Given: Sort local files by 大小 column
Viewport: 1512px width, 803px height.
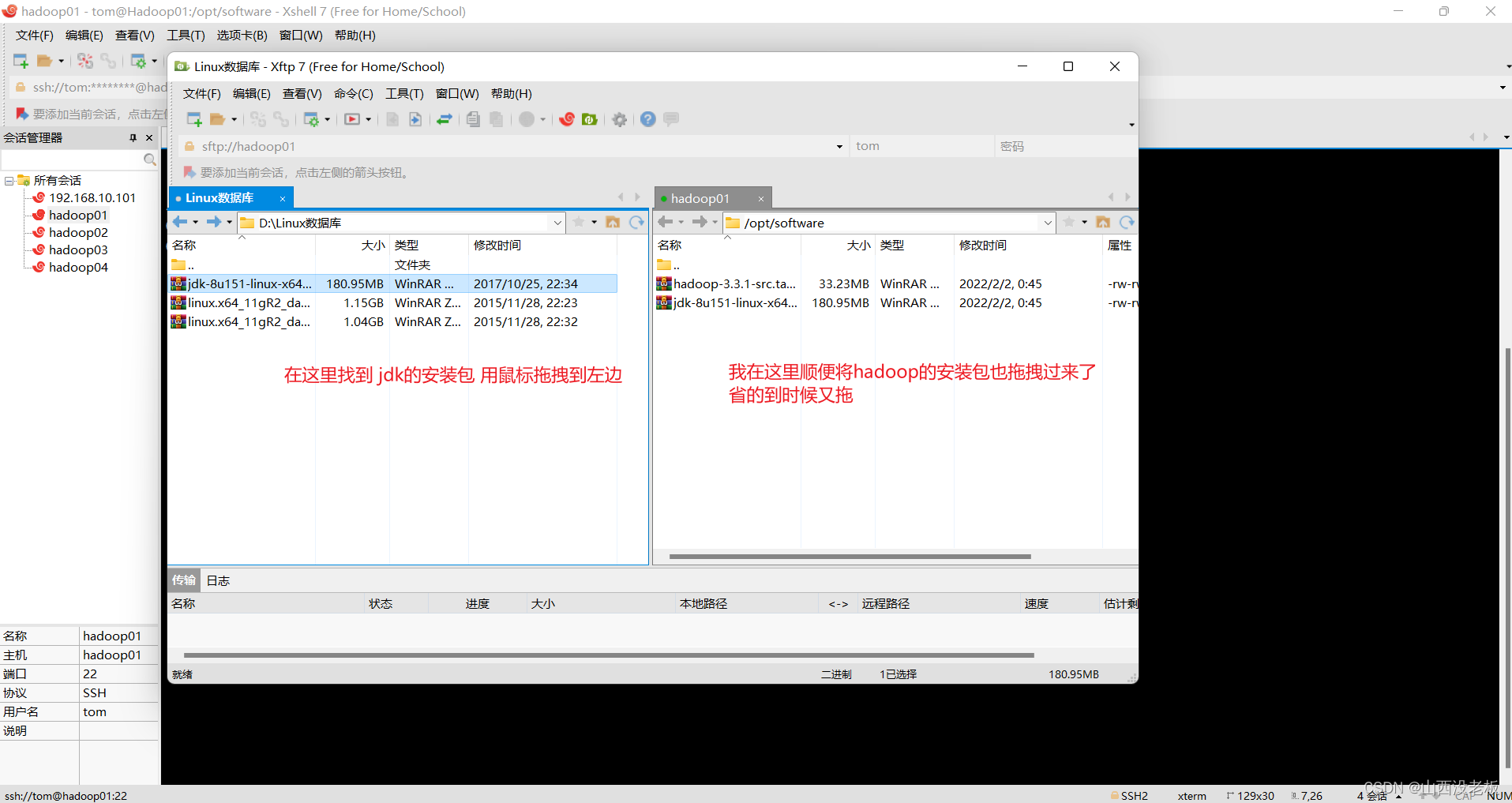Looking at the screenshot, I should [x=352, y=246].
